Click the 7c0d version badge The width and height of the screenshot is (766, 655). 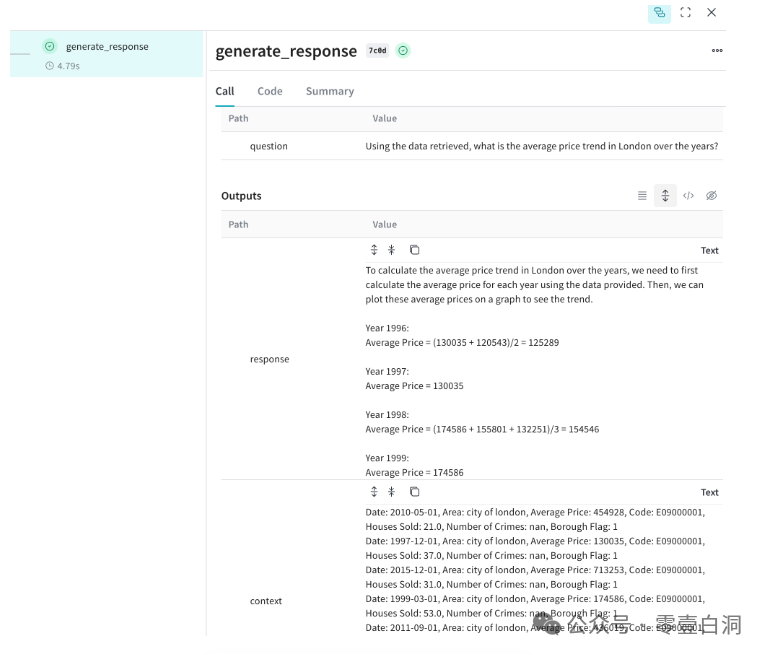pyautogui.click(x=378, y=50)
